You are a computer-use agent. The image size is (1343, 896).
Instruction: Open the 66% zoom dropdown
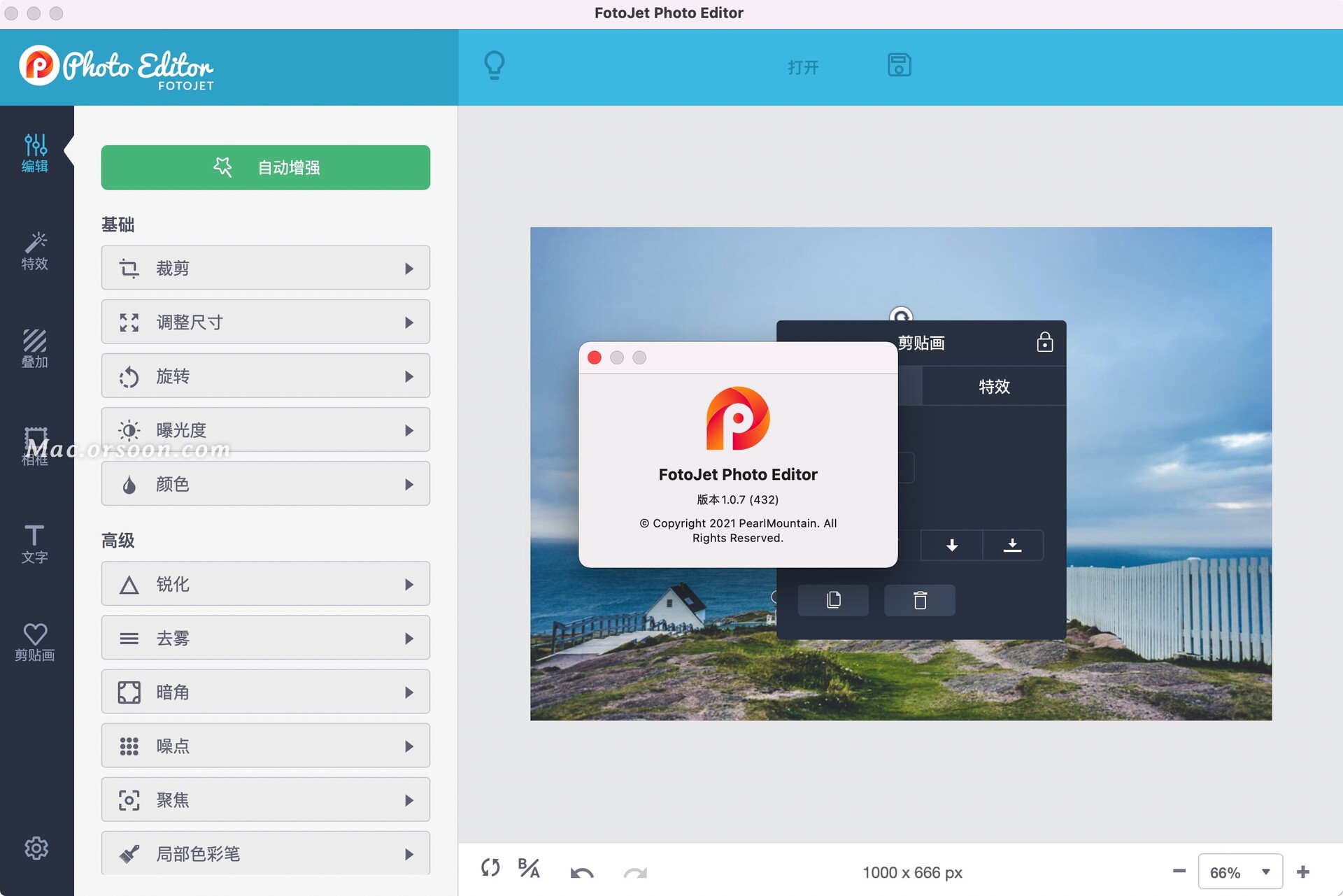pyautogui.click(x=1240, y=872)
